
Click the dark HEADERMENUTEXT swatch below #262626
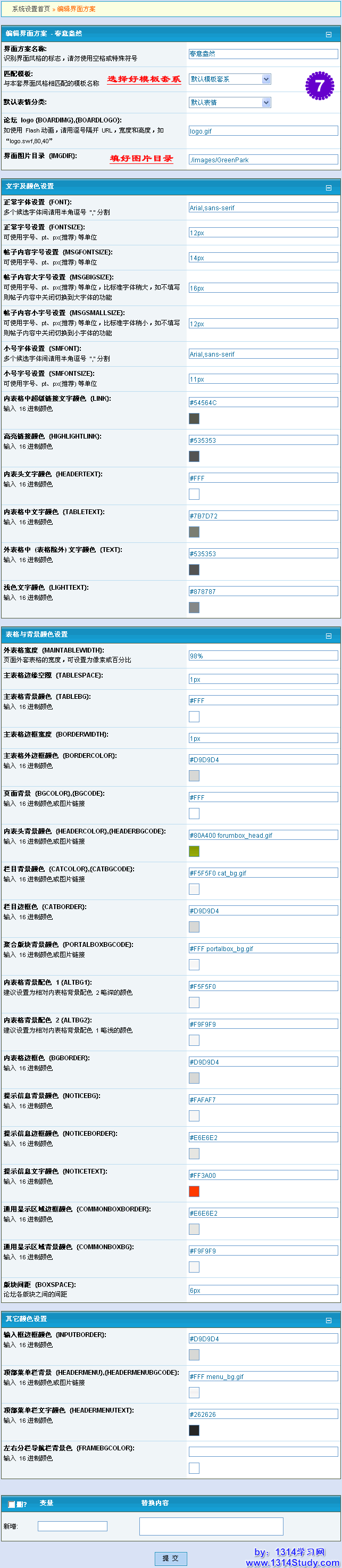click(x=194, y=1430)
